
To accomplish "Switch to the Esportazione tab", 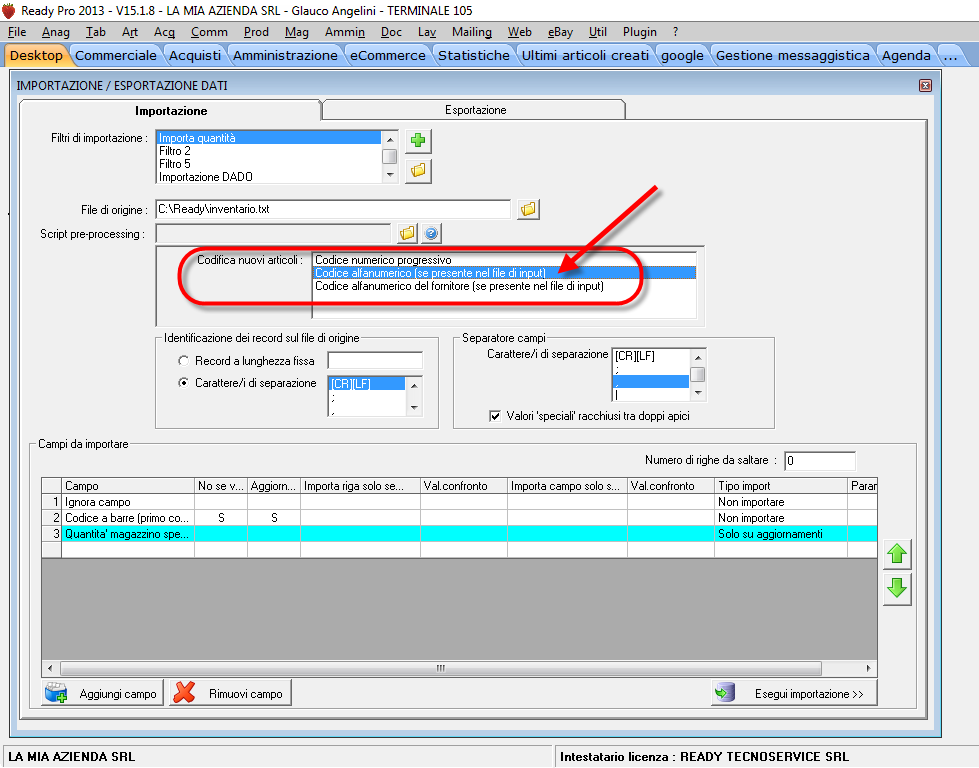I will [475, 110].
